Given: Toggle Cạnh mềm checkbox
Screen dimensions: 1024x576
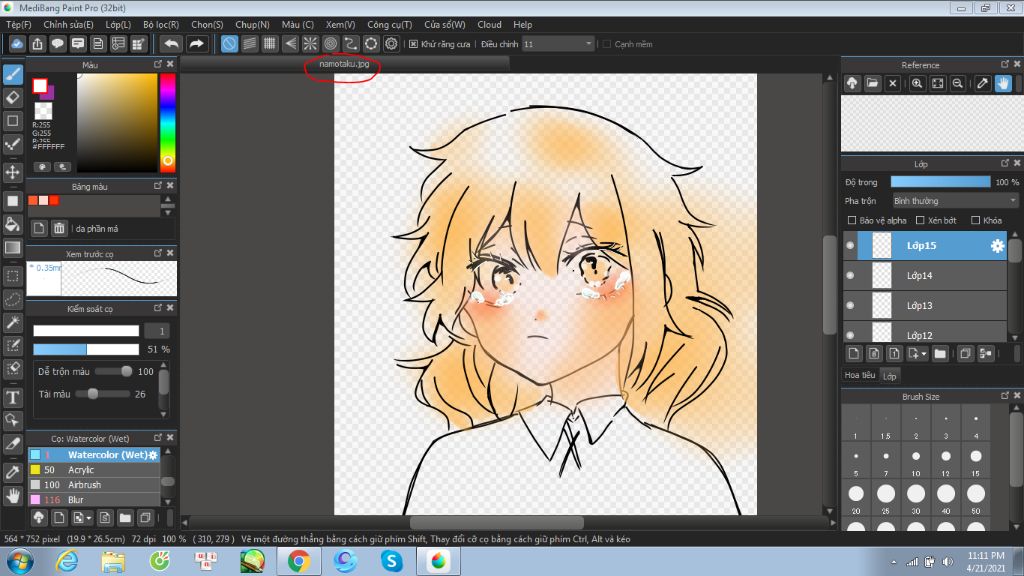Looking at the screenshot, I should (607, 44).
